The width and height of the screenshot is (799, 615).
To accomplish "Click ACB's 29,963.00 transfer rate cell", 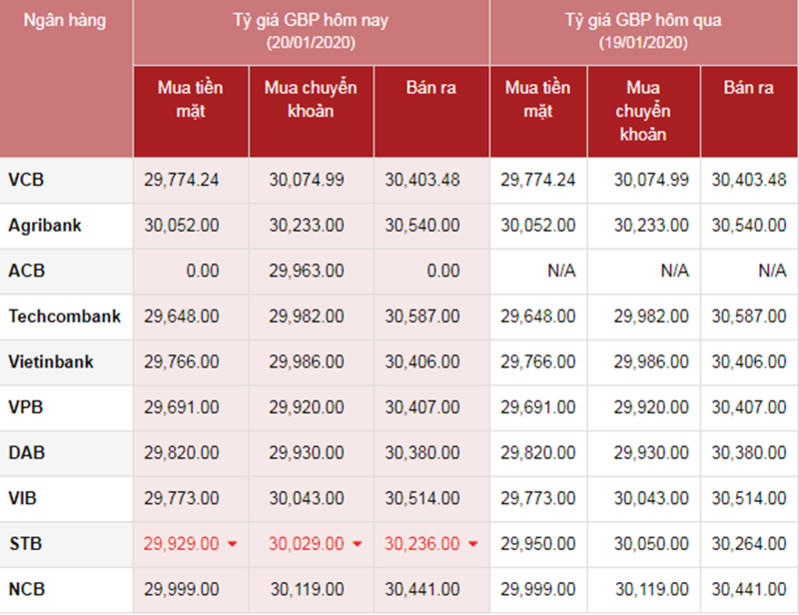I will [306, 270].
